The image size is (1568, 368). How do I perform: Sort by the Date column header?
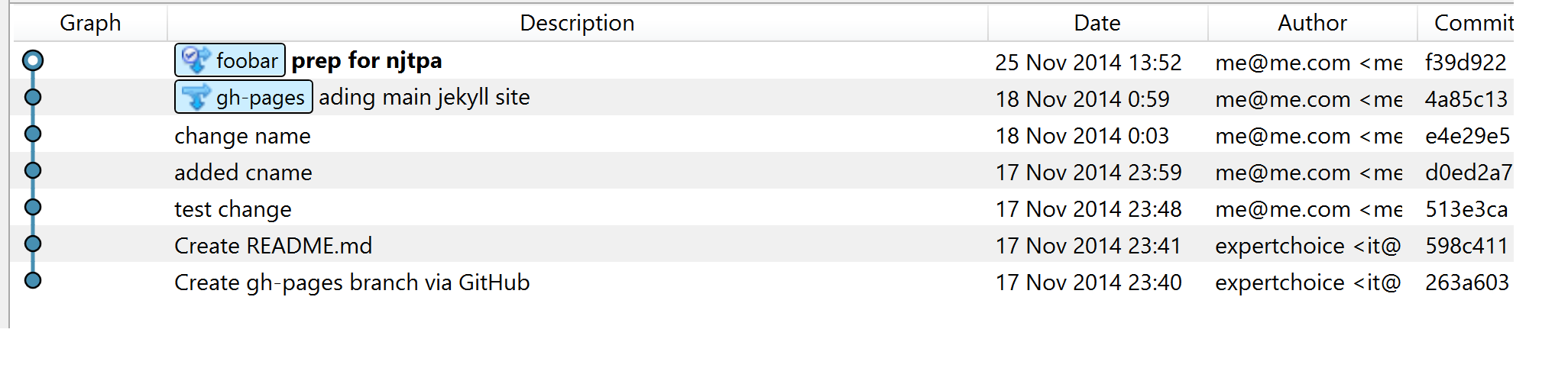click(1097, 23)
